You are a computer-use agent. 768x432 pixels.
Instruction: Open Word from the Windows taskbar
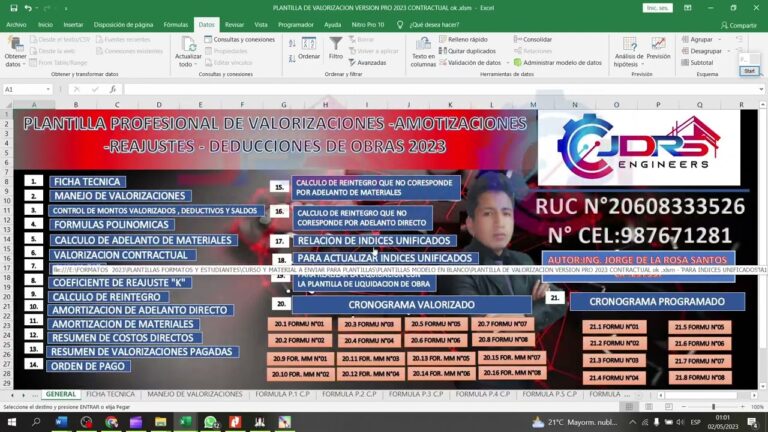click(x=61, y=422)
